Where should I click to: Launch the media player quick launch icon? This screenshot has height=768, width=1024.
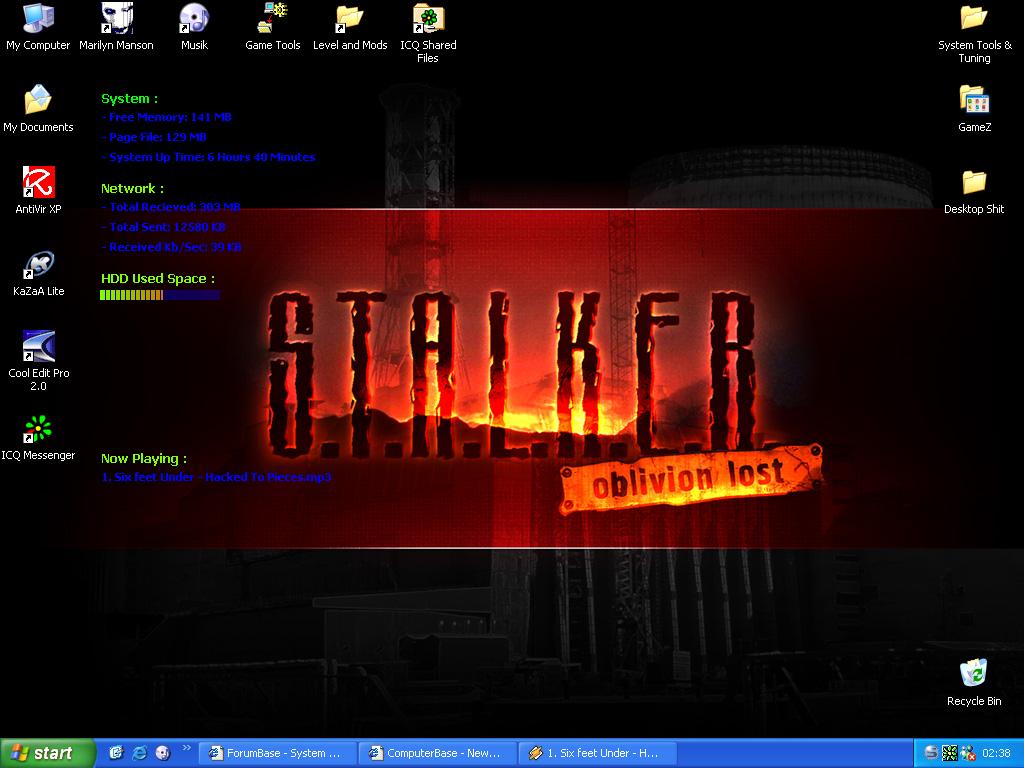click(163, 753)
